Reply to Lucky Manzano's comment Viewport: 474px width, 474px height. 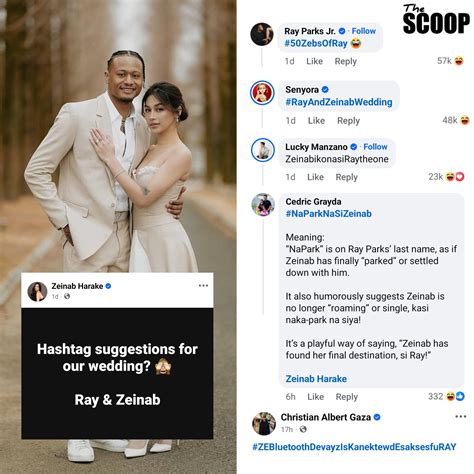[347, 177]
